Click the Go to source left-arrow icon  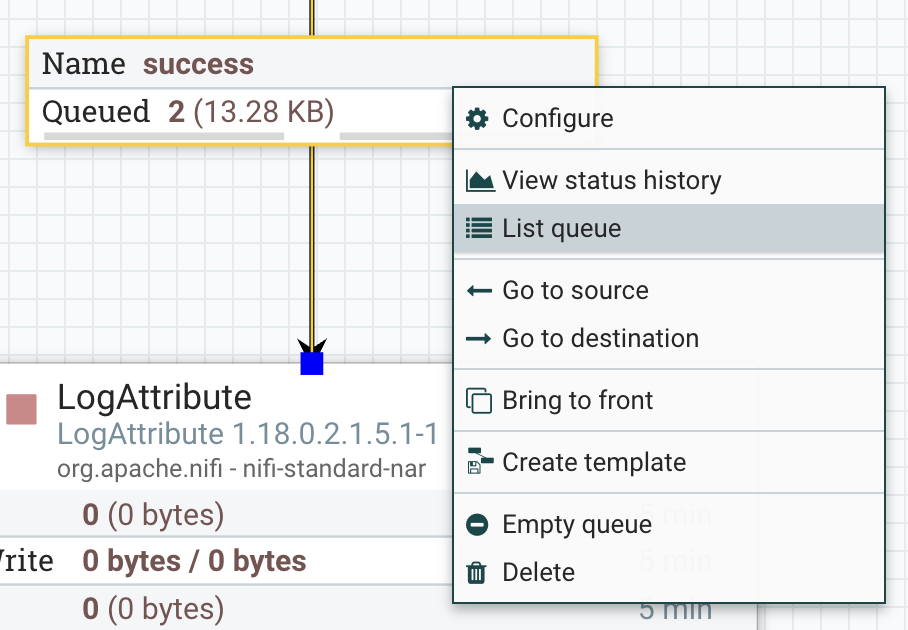click(x=479, y=291)
